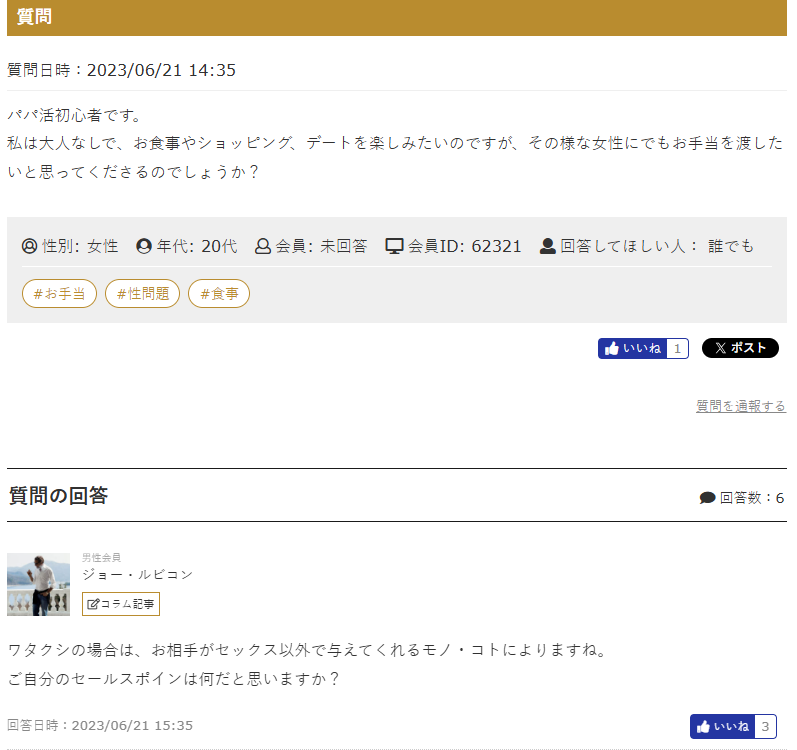Click the speech bubble icon beside 回答数
797x750 pixels.
tap(707, 498)
